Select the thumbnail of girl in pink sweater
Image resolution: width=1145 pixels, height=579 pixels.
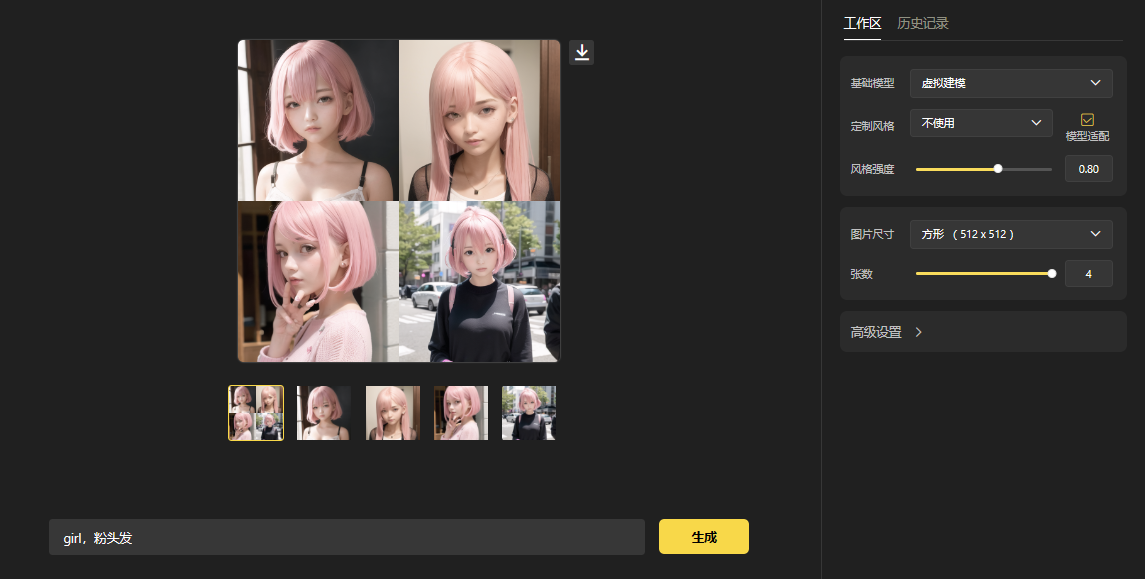[461, 413]
